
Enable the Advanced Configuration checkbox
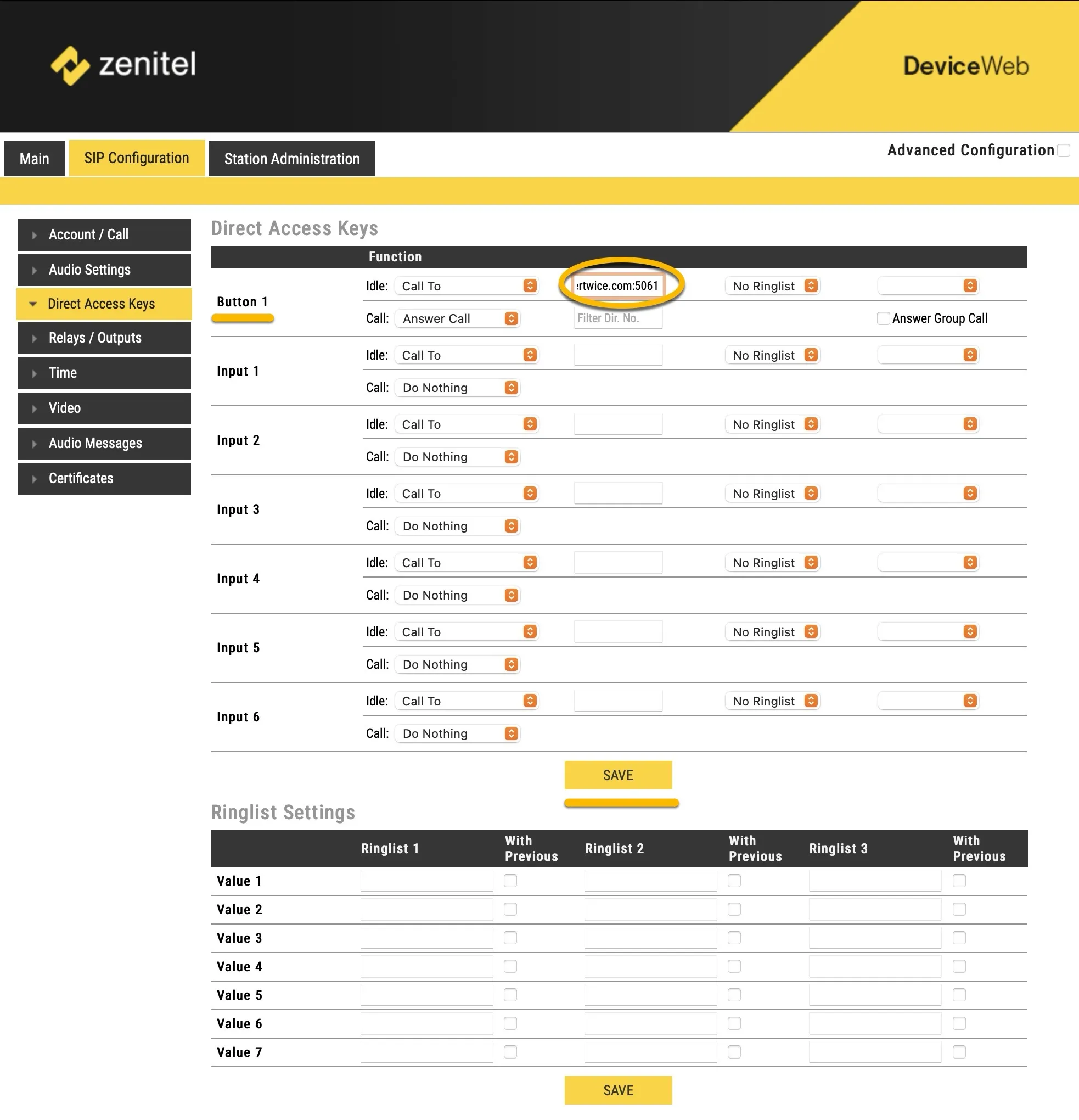point(1063,150)
